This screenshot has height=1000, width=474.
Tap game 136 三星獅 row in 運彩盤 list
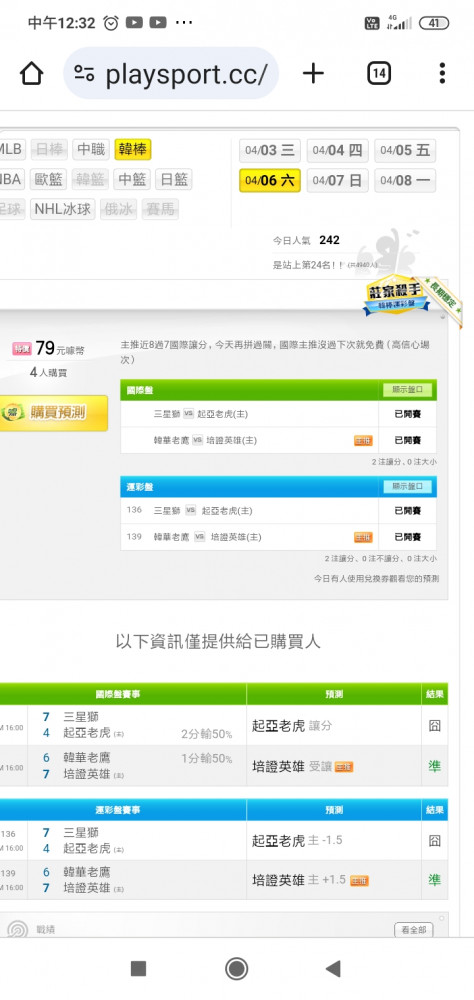[278, 510]
